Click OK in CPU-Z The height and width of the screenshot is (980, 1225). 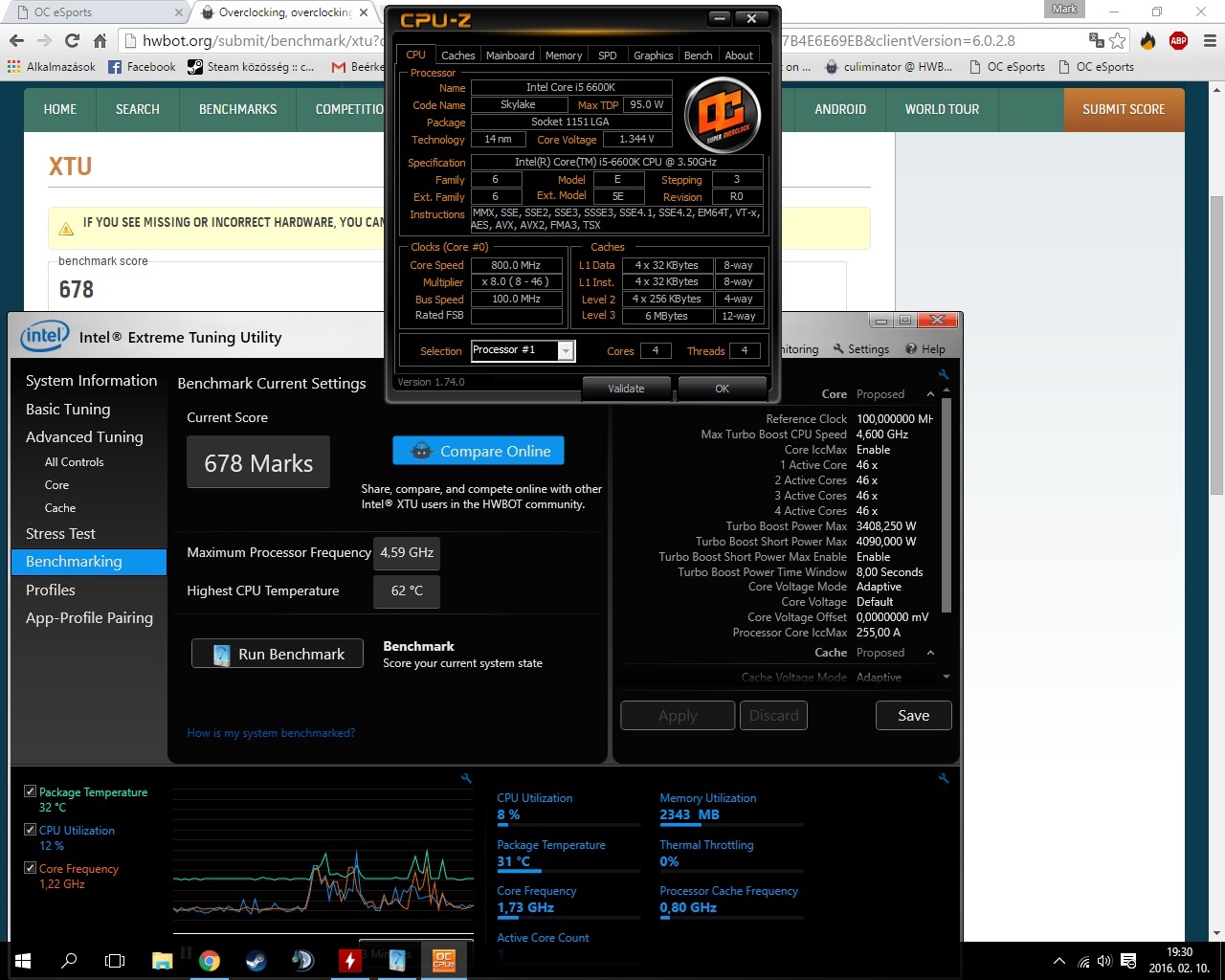pyautogui.click(x=722, y=389)
